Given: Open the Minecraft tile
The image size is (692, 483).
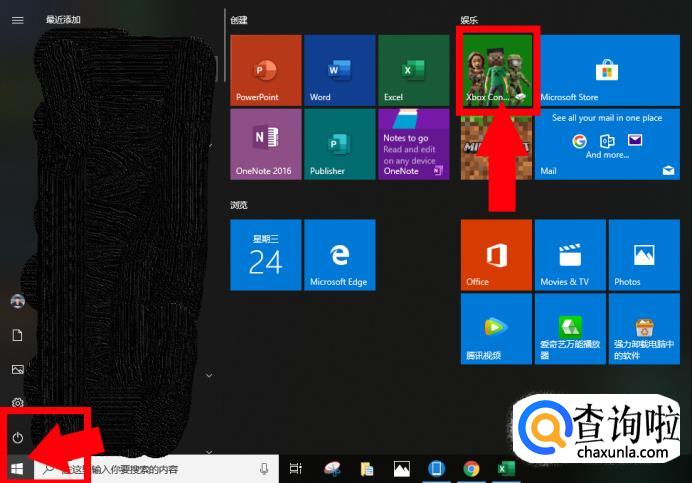Looking at the screenshot, I should point(496,144).
